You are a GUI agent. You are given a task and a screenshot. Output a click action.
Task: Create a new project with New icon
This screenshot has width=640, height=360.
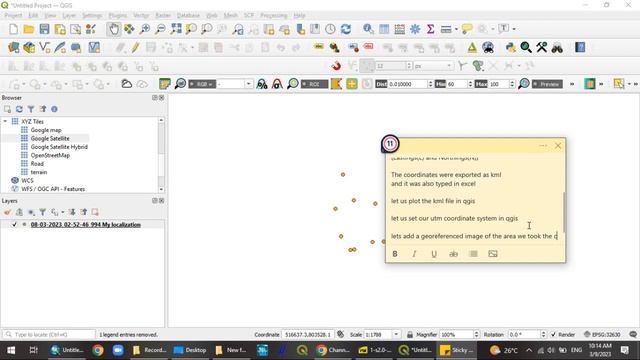[13, 29]
